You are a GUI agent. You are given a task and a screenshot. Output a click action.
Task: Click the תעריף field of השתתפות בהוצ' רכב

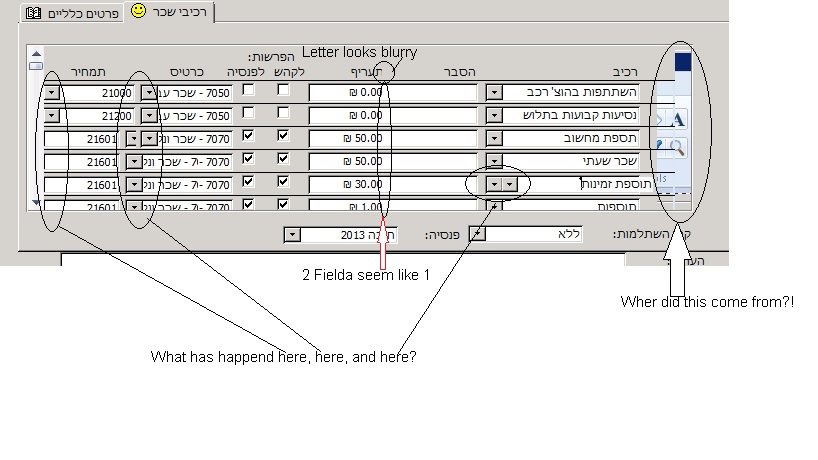coord(347,93)
